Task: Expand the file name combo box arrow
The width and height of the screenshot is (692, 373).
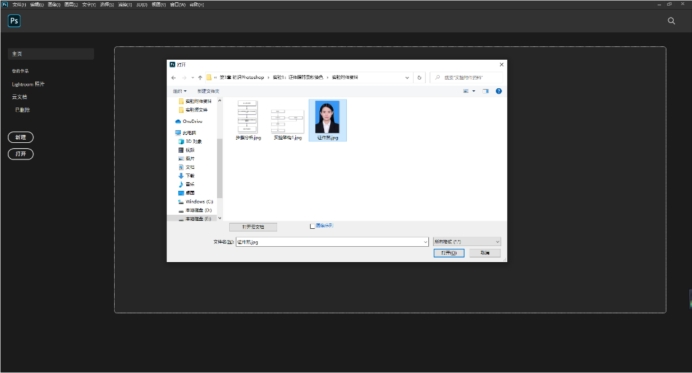Action: click(425, 242)
